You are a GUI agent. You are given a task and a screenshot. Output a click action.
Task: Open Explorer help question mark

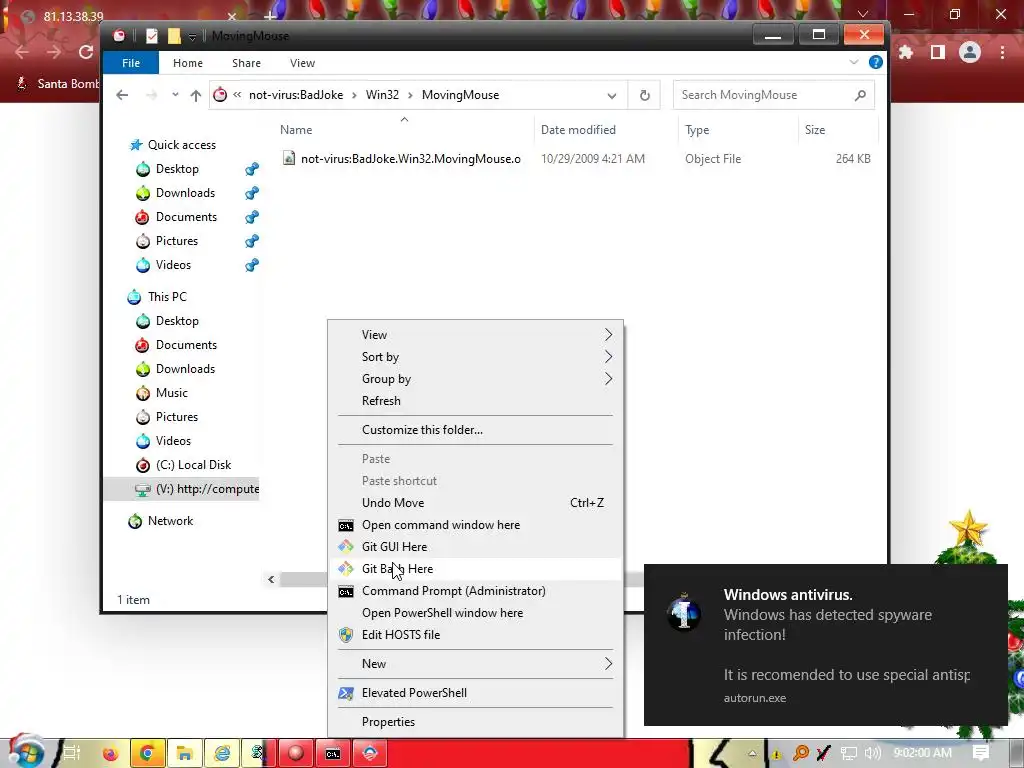point(876,62)
